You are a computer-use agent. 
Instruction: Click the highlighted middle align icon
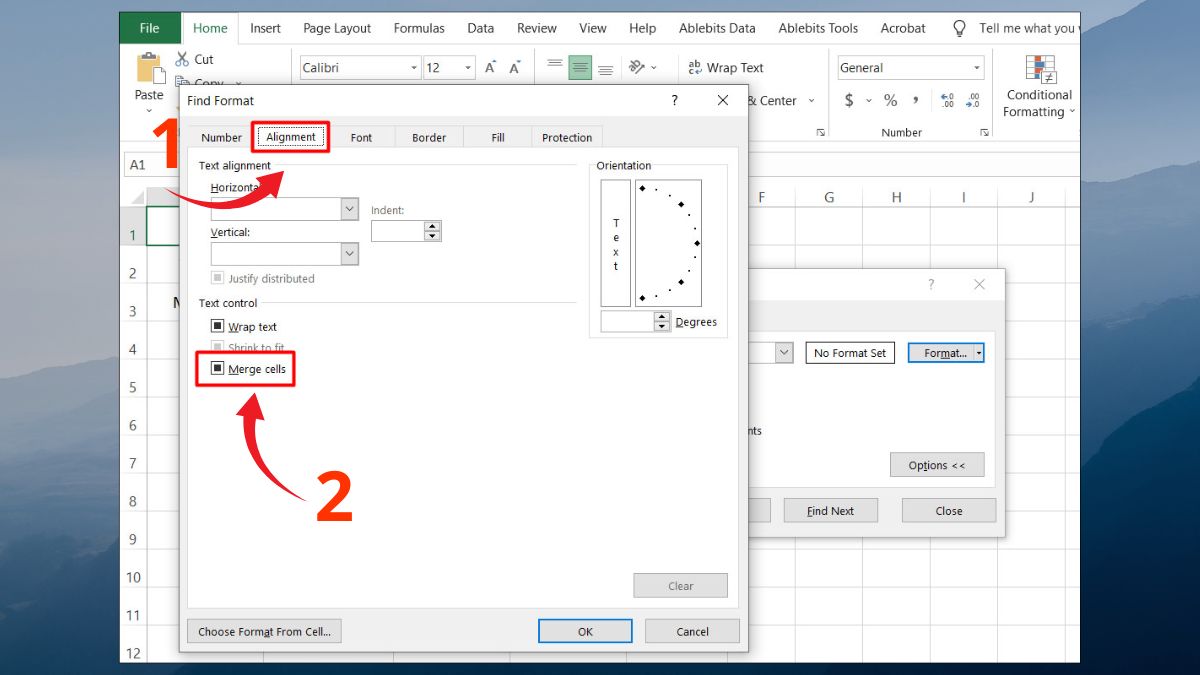[x=580, y=68]
